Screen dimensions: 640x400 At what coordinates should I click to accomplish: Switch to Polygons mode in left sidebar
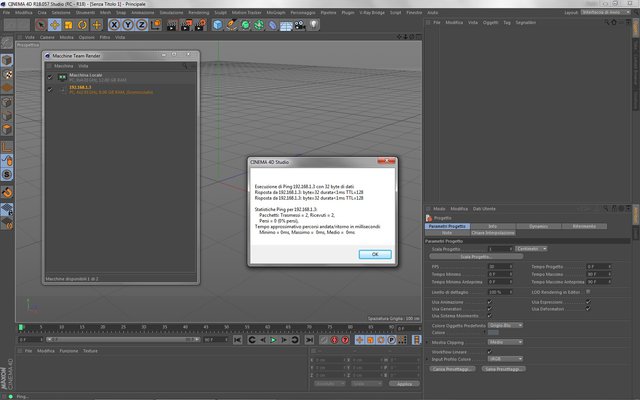coord(7,129)
